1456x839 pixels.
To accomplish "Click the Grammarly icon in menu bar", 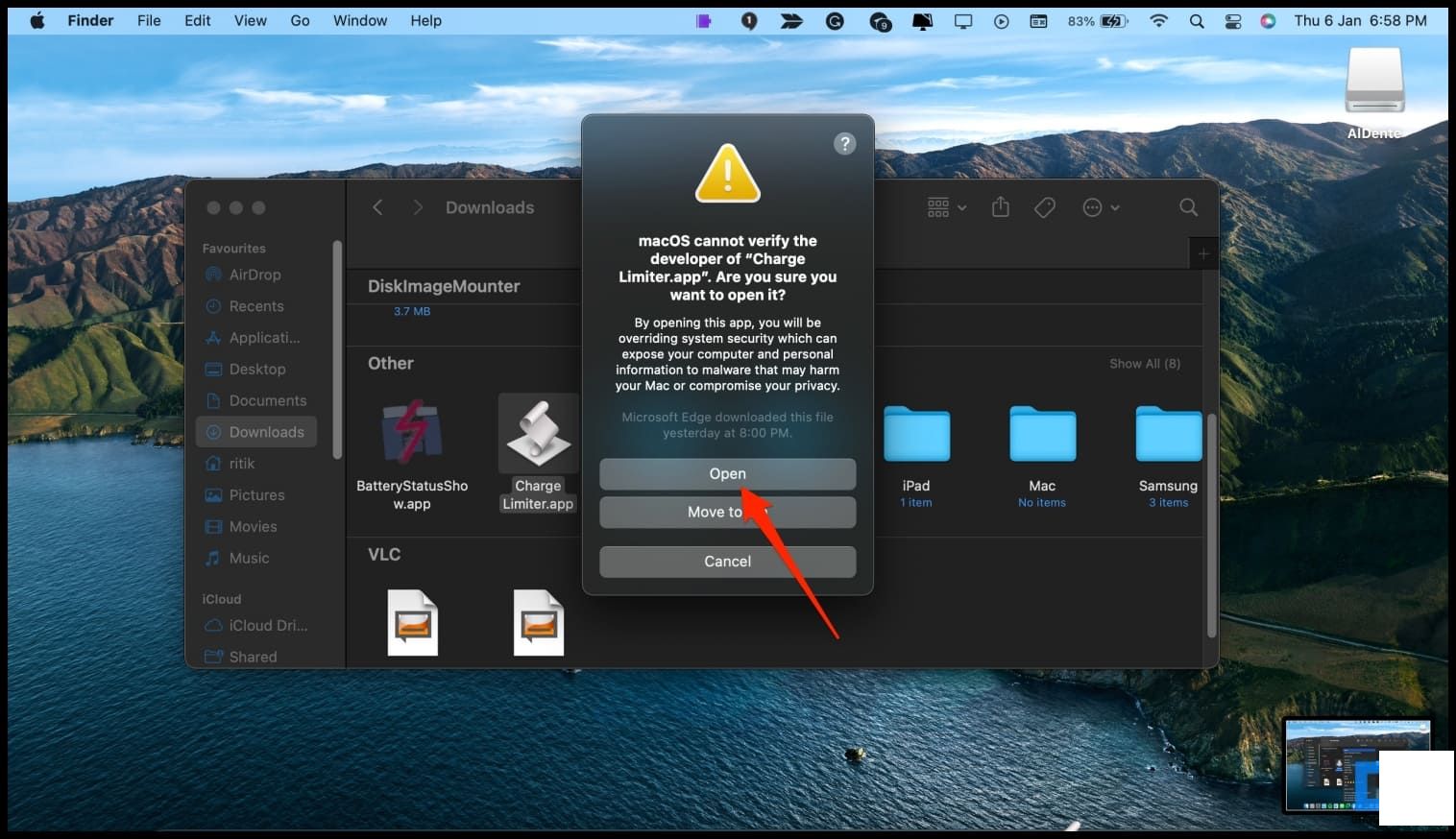I will click(x=835, y=20).
